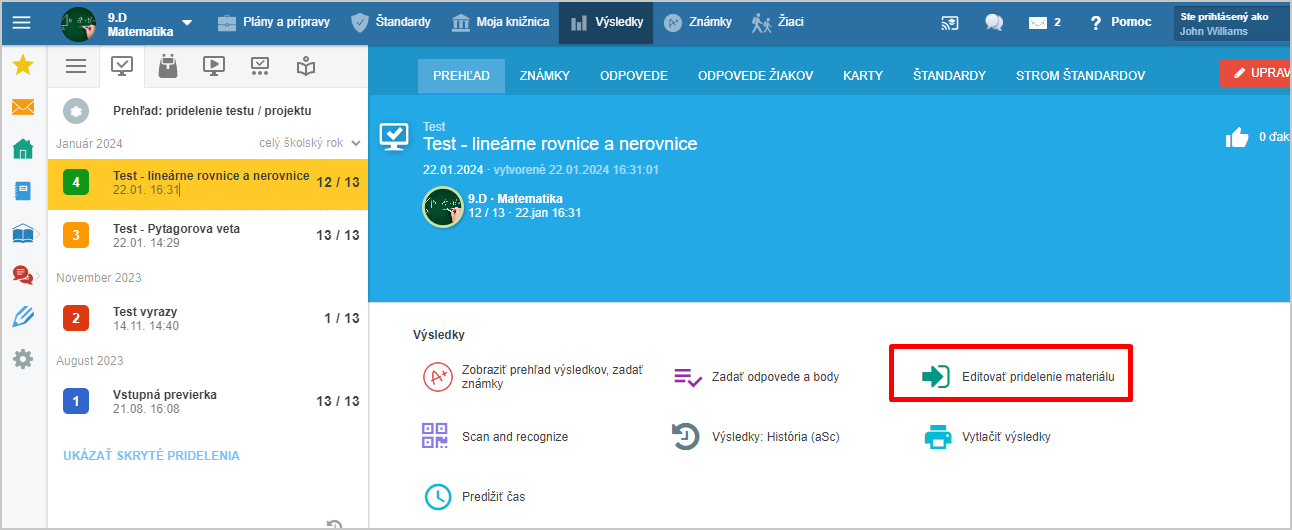Select the Vstupná previerka row

(208, 401)
